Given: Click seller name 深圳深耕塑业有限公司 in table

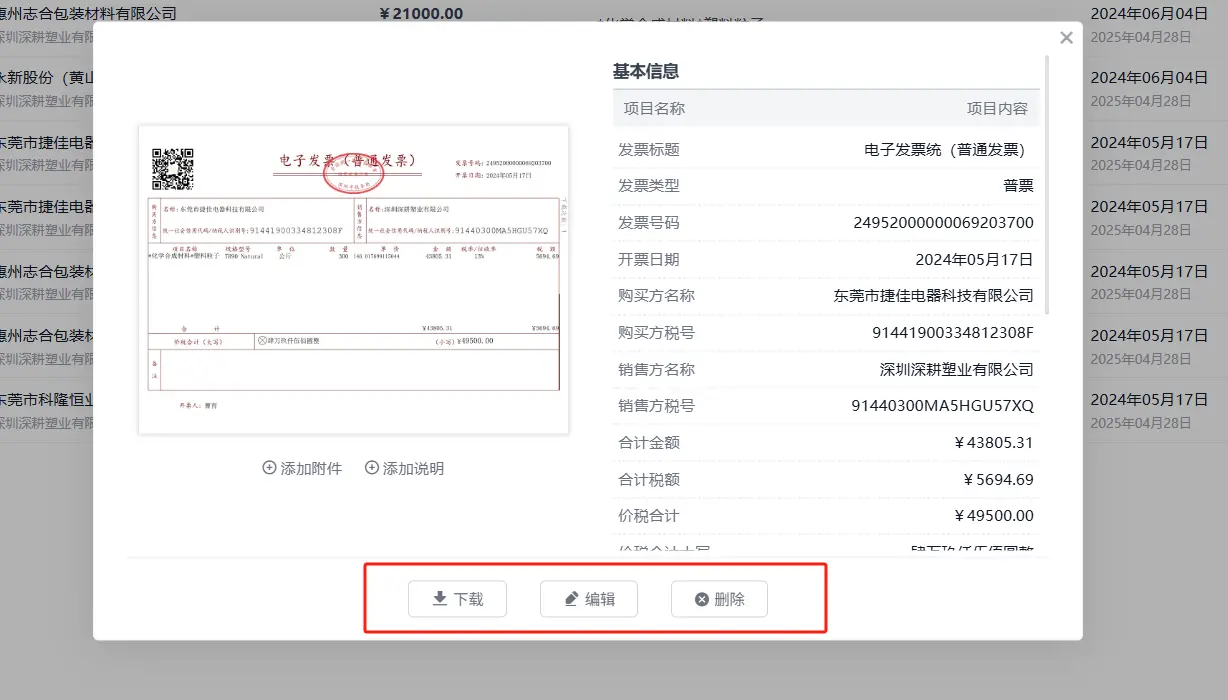Looking at the screenshot, I should pos(956,369).
